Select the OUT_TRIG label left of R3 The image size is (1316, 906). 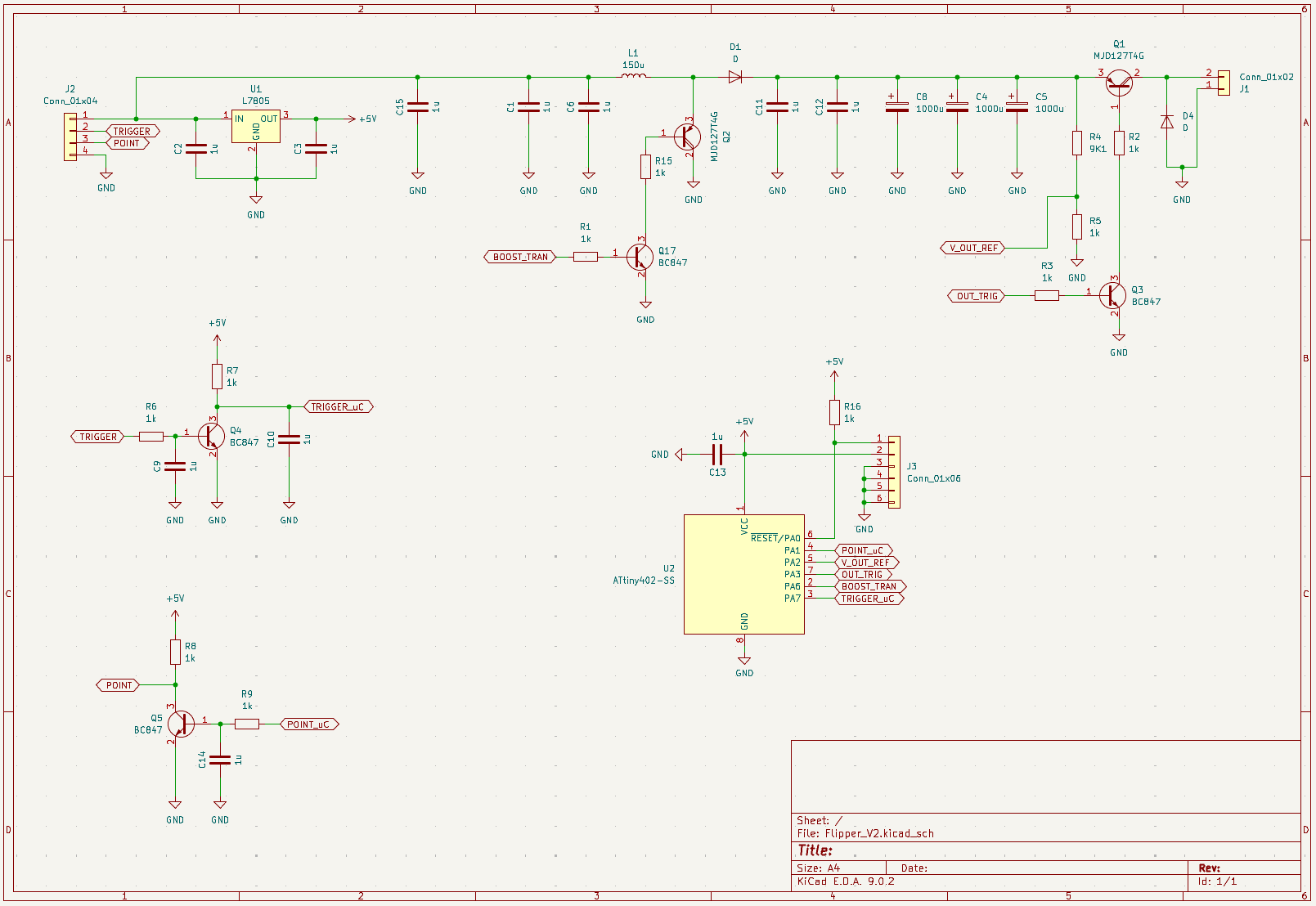[977, 296]
